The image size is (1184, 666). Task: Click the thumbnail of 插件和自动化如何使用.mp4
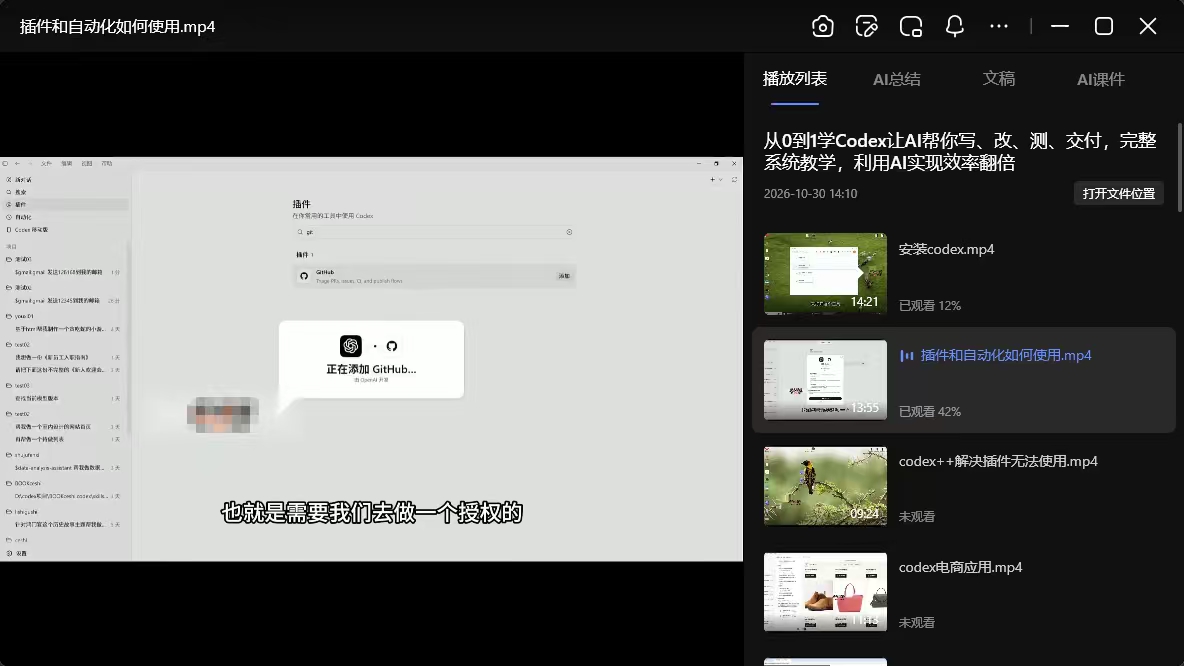pyautogui.click(x=825, y=380)
